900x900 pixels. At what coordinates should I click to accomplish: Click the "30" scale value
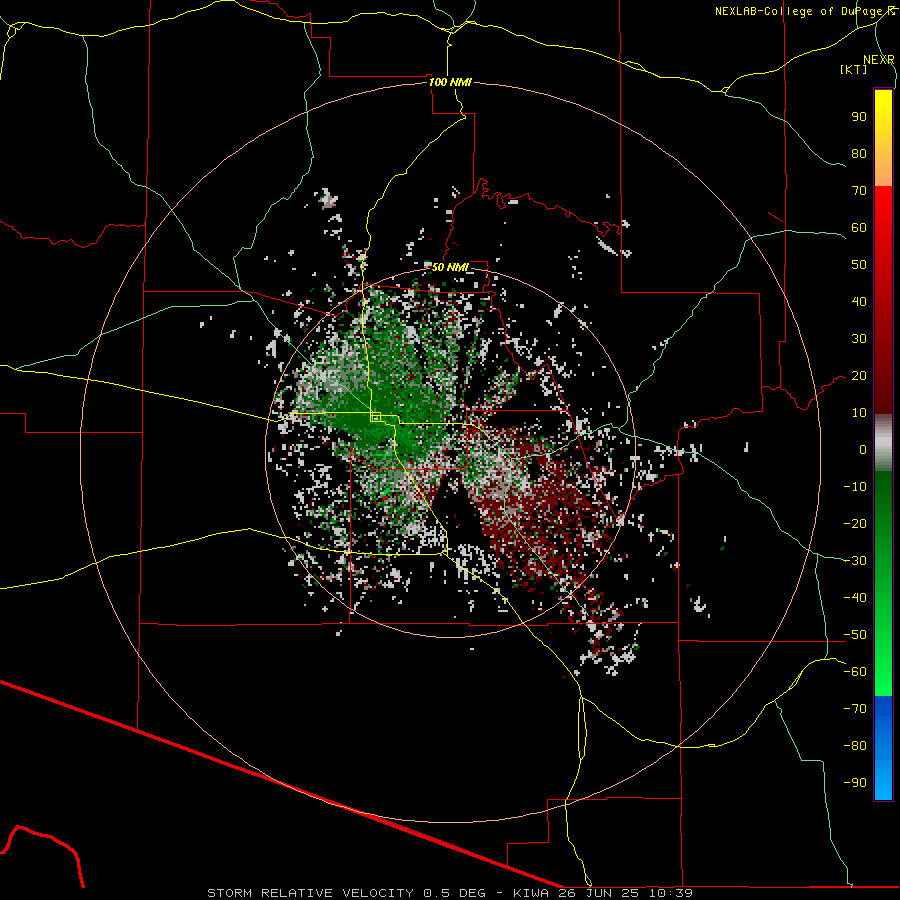point(859,339)
